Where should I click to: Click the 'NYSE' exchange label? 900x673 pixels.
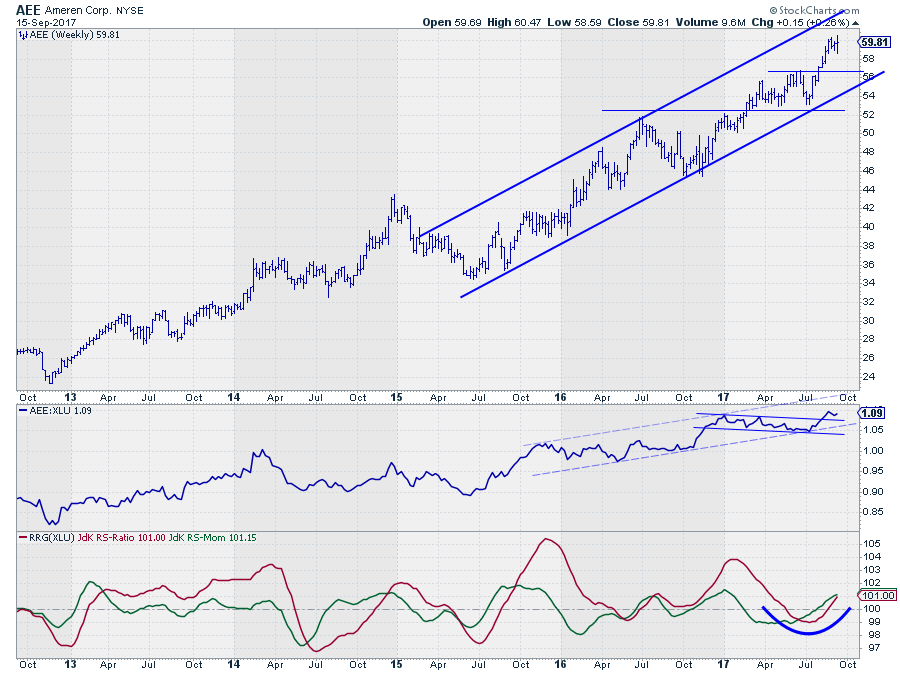click(x=130, y=11)
